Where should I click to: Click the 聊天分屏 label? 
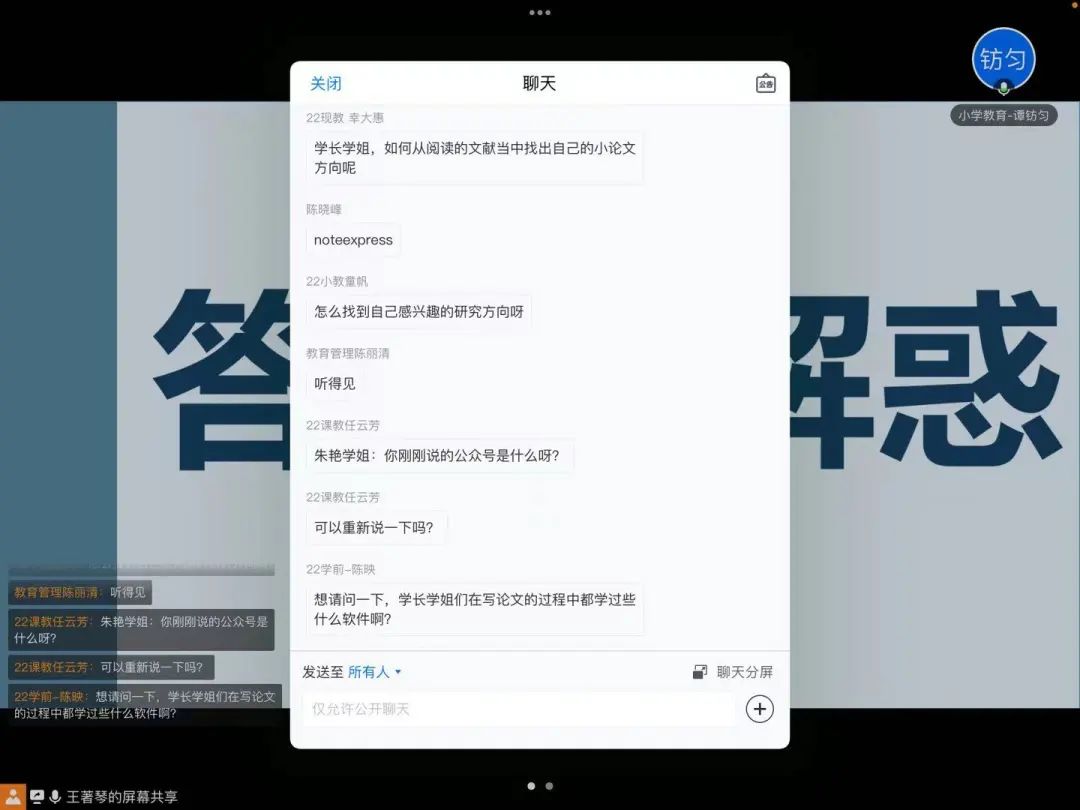click(744, 672)
